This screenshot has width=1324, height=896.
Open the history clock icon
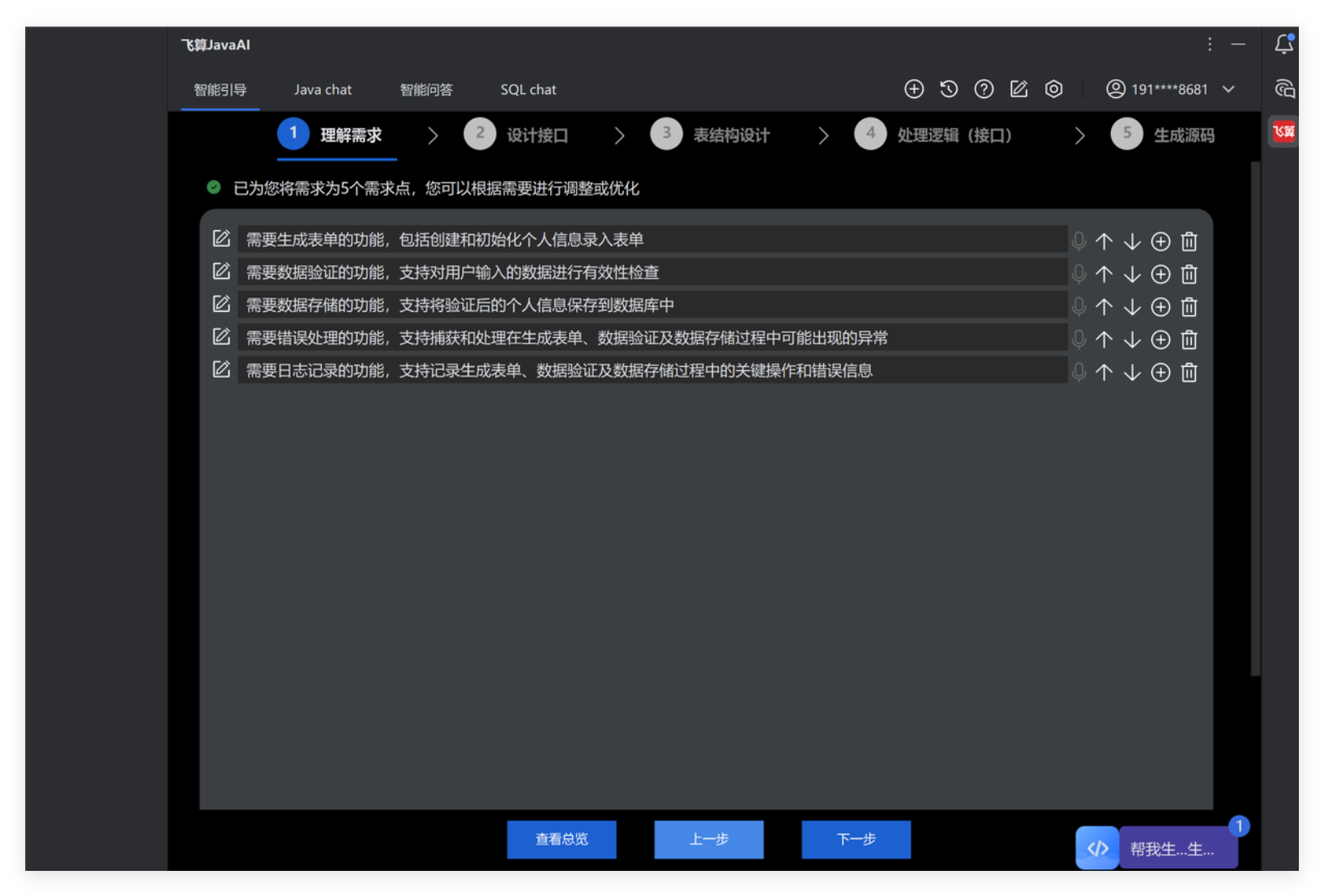pyautogui.click(x=949, y=89)
